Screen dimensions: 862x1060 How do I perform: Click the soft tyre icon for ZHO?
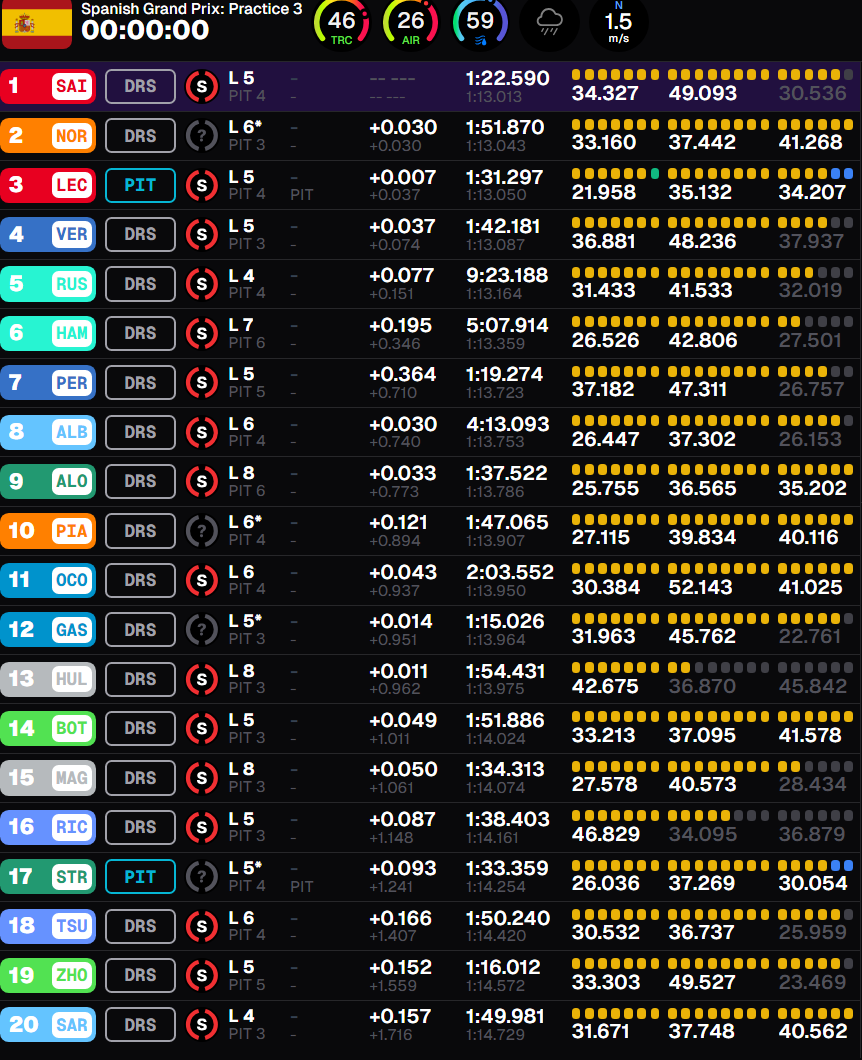click(201, 975)
